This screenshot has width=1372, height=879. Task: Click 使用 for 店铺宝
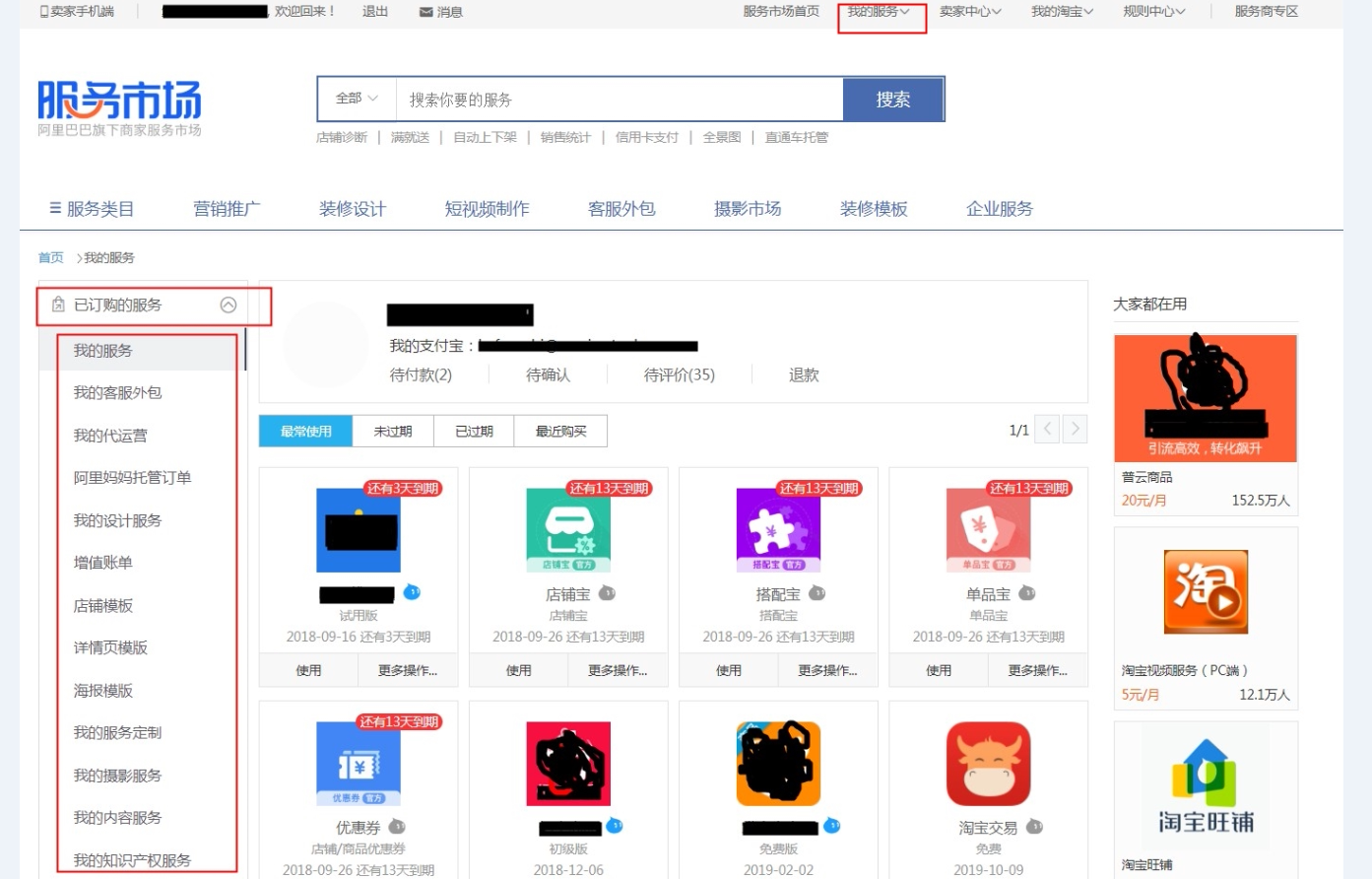(x=519, y=670)
